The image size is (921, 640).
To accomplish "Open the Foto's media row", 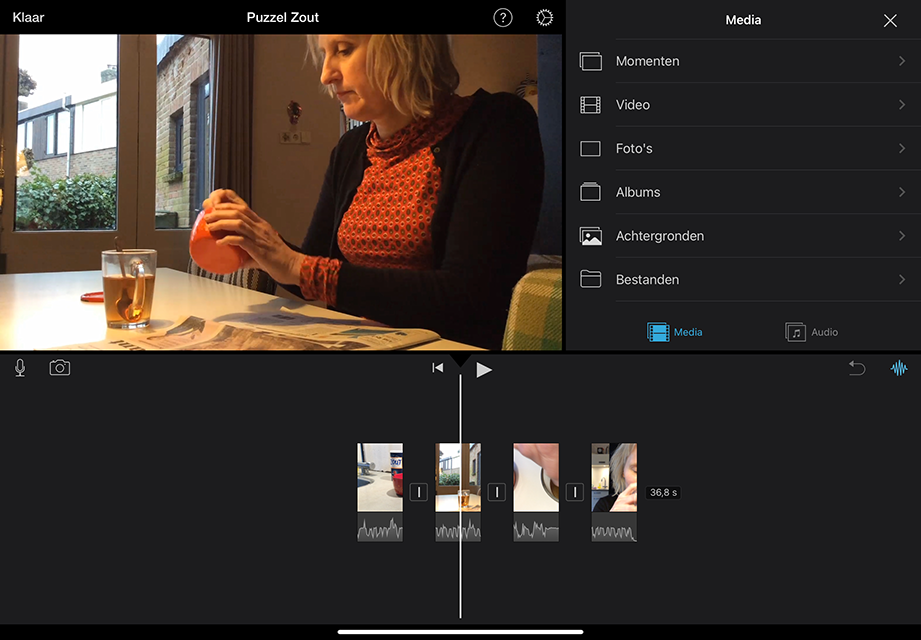I will 743,149.
